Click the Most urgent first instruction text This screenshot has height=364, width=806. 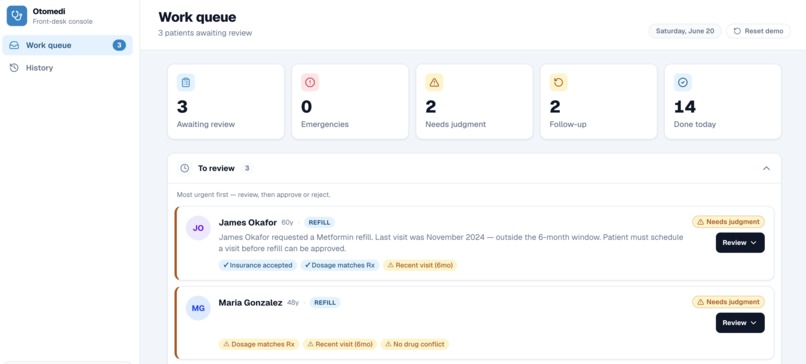[253, 195]
